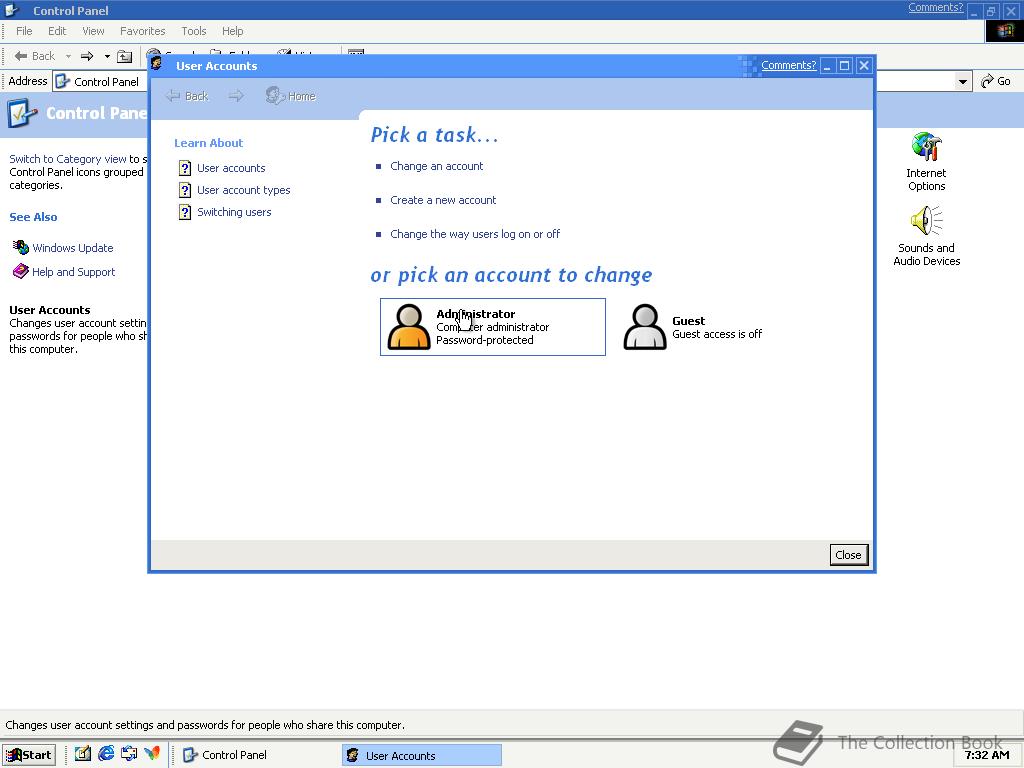Screen dimensions: 1024x768
Task: Click the Up folder icon in Control Panel toolbar
Action: coord(124,57)
